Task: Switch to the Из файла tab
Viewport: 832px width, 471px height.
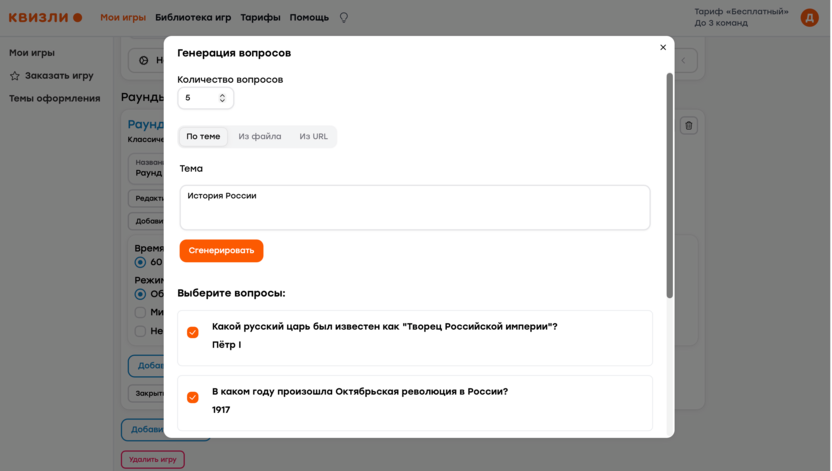Action: pyautogui.click(x=260, y=137)
